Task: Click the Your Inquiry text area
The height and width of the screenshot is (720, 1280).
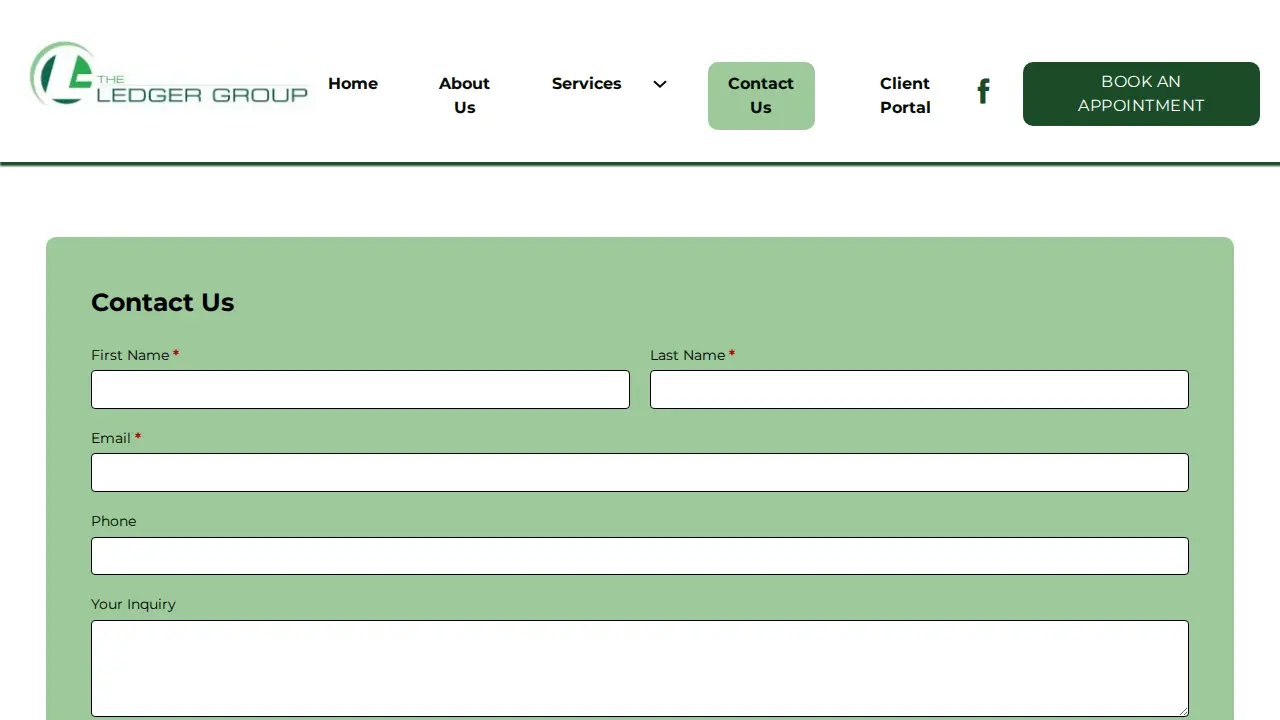Action: pos(640,668)
